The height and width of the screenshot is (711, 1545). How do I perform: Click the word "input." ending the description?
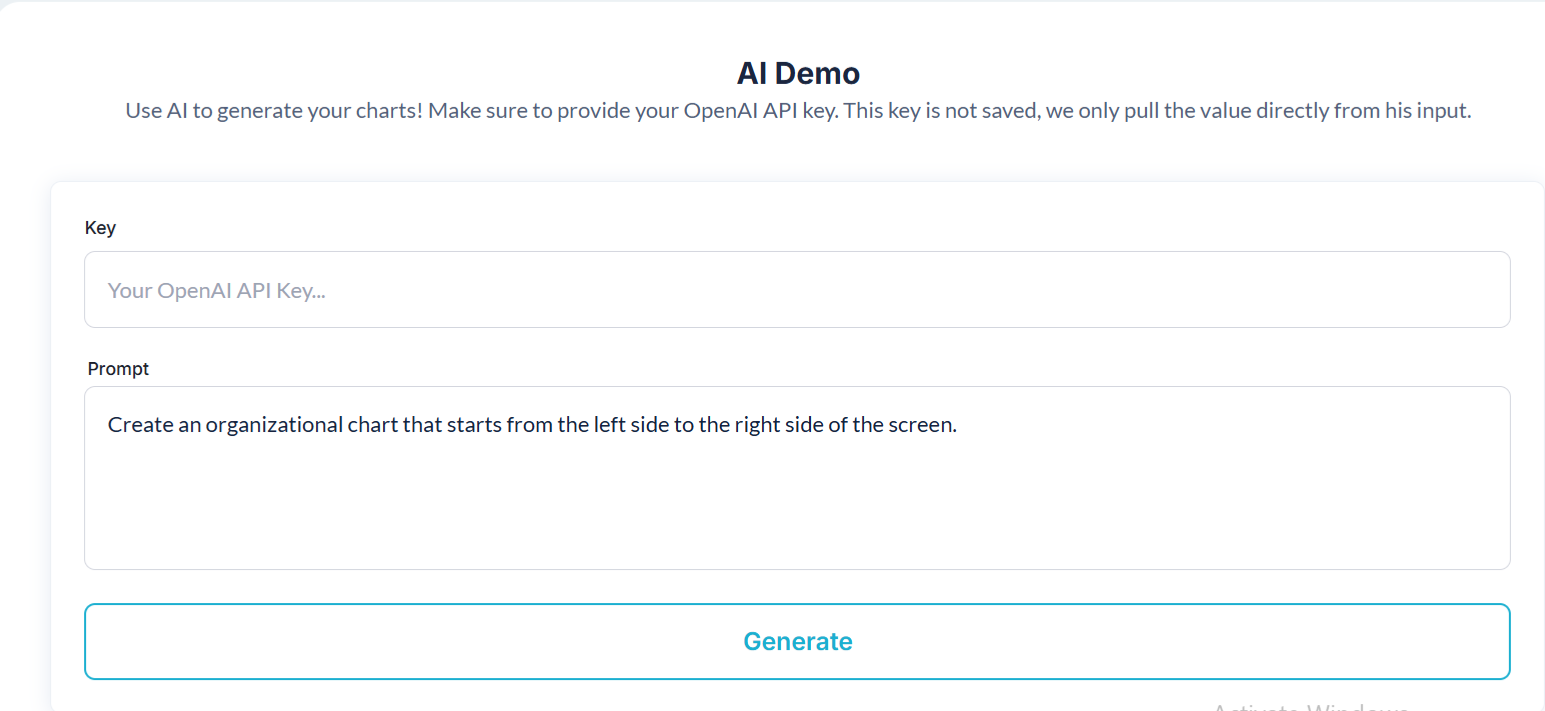click(1444, 111)
